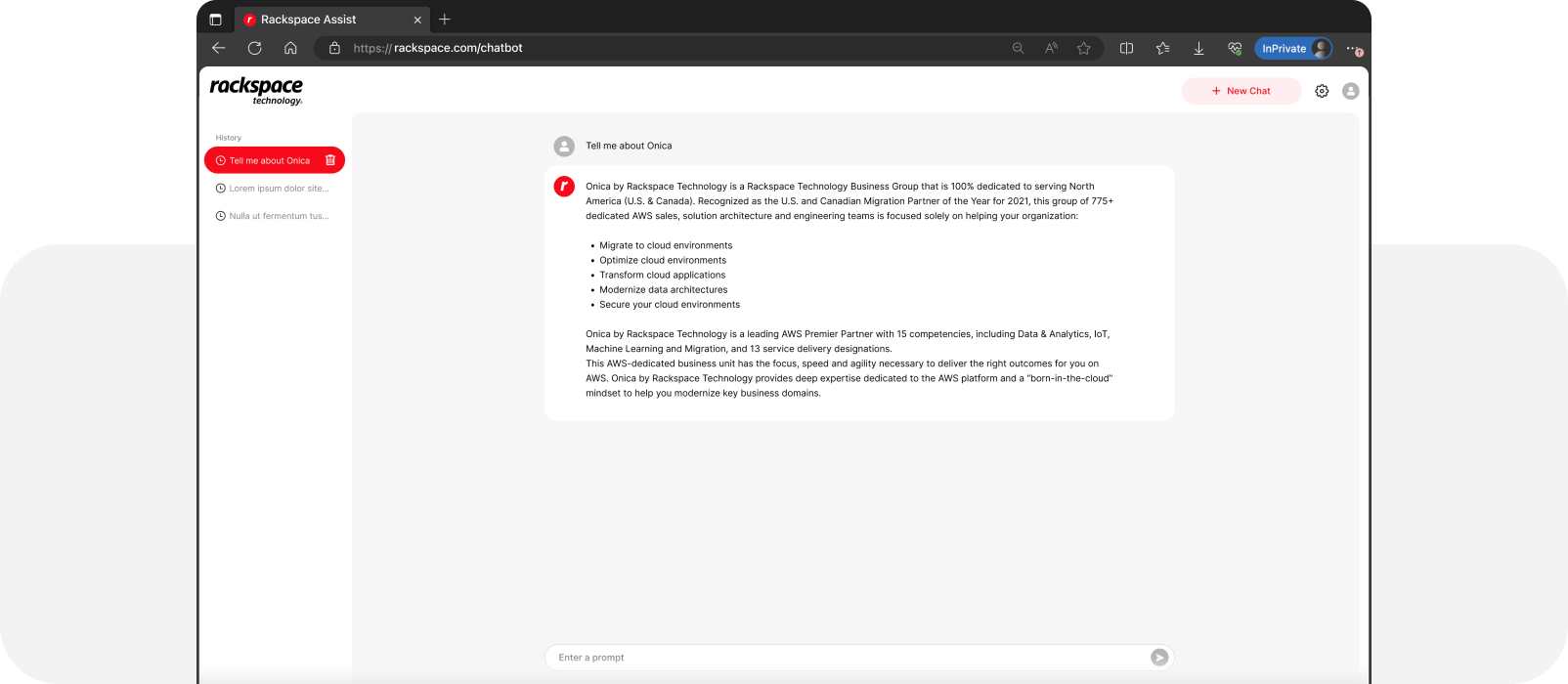Add page to favorites star
The image size is (1568, 684).
[1083, 48]
